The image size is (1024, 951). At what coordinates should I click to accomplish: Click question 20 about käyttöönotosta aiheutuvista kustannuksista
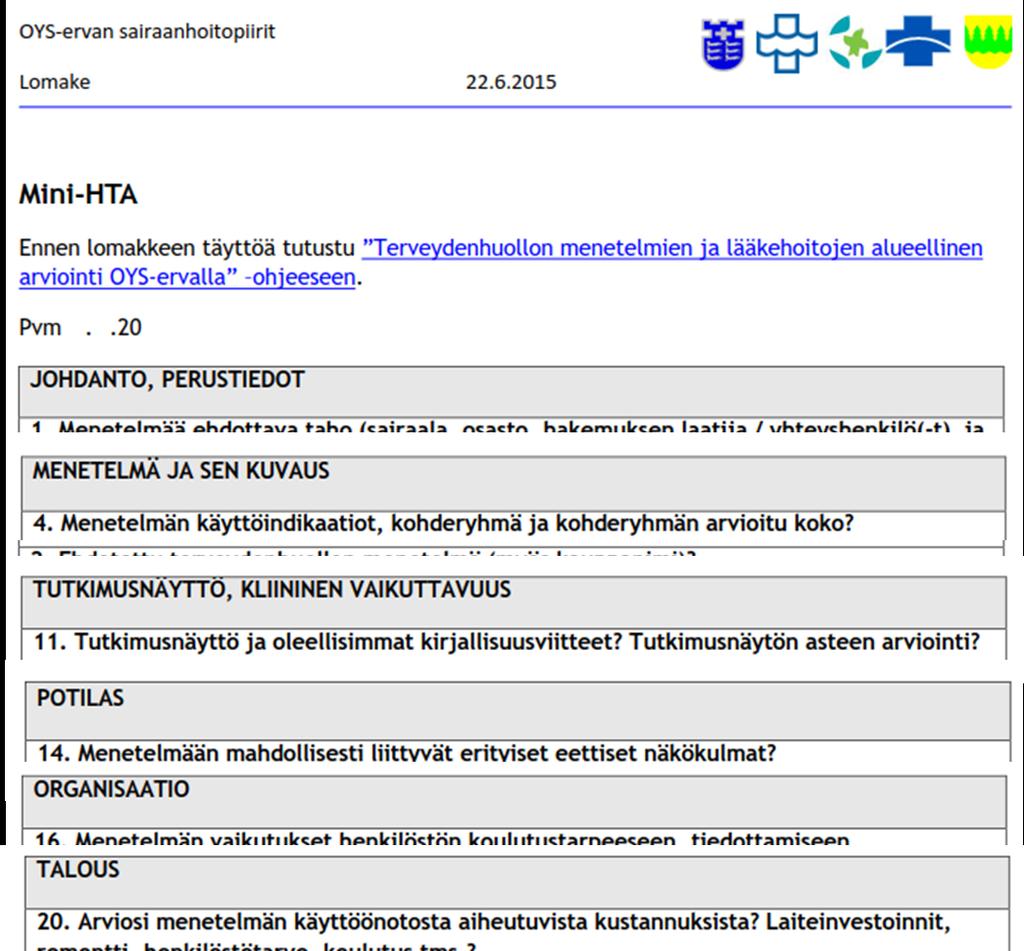point(494,933)
